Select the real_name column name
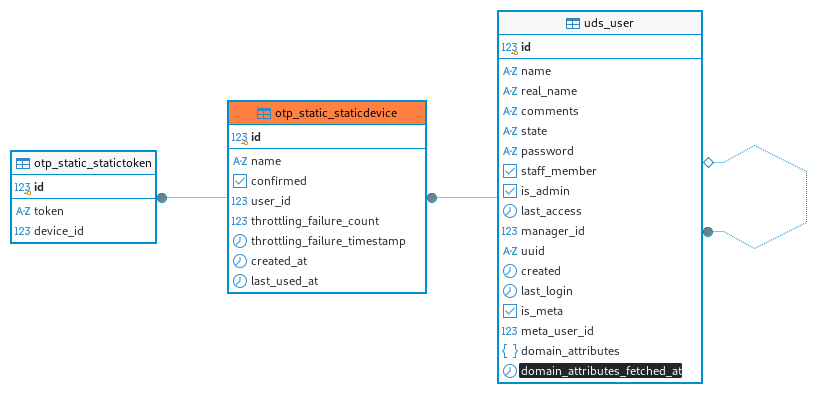 (549, 91)
